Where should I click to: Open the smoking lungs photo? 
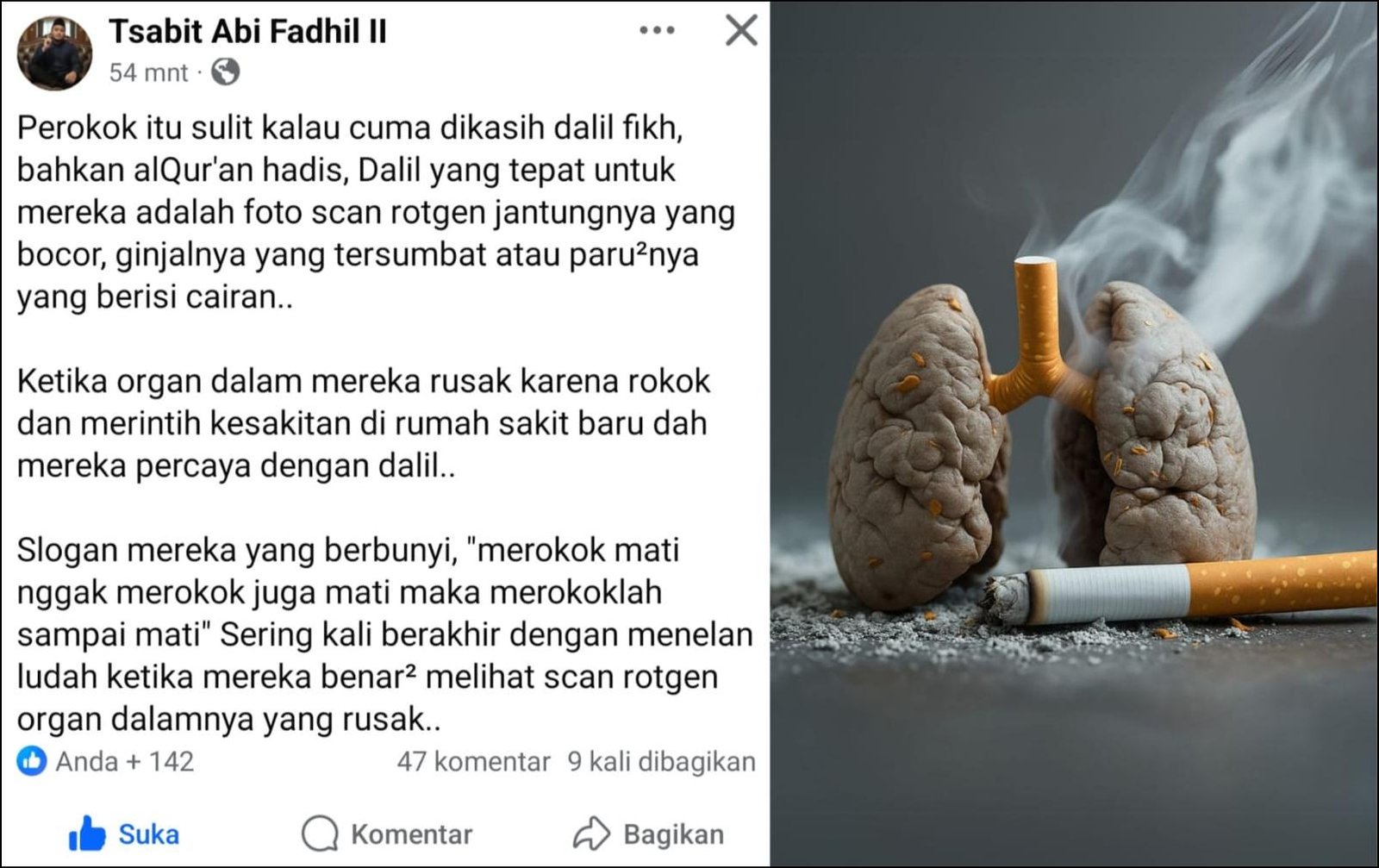[1074, 434]
